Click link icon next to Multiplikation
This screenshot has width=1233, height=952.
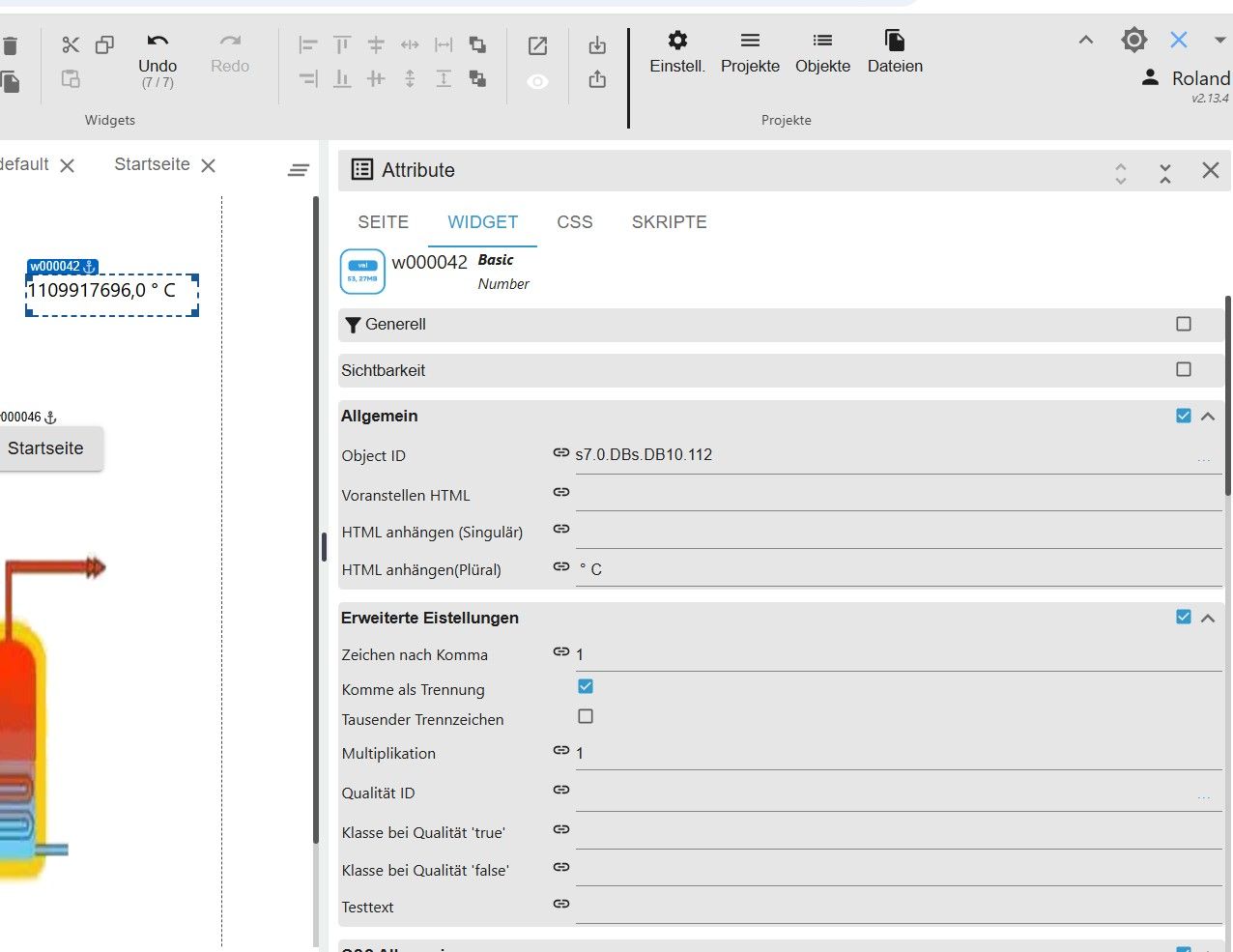click(x=560, y=751)
